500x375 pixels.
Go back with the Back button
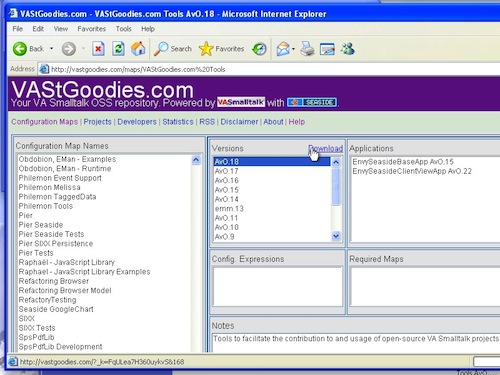click(28, 49)
